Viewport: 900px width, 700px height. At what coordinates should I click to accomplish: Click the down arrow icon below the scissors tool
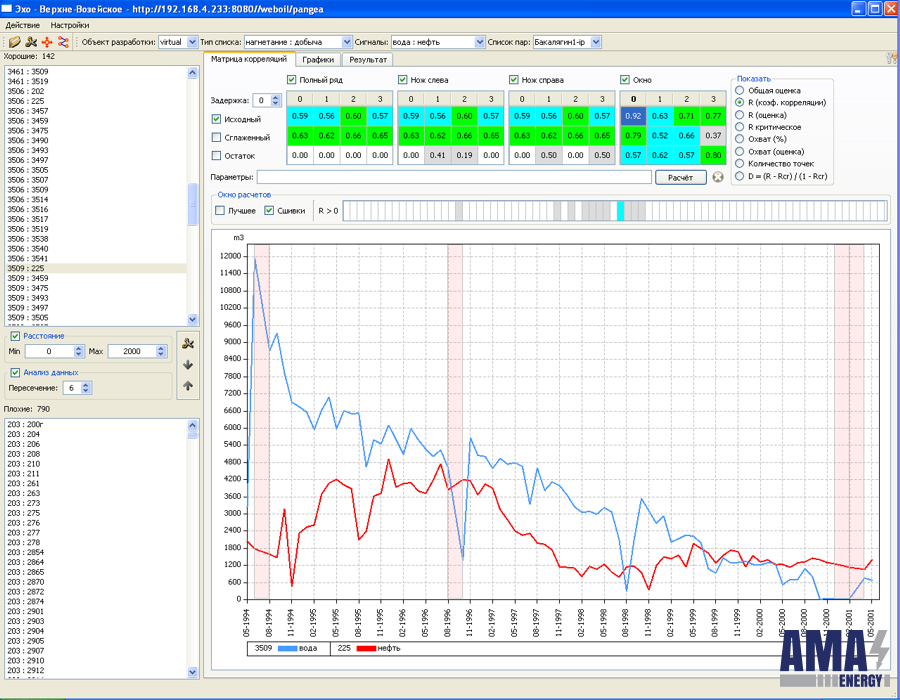187,364
